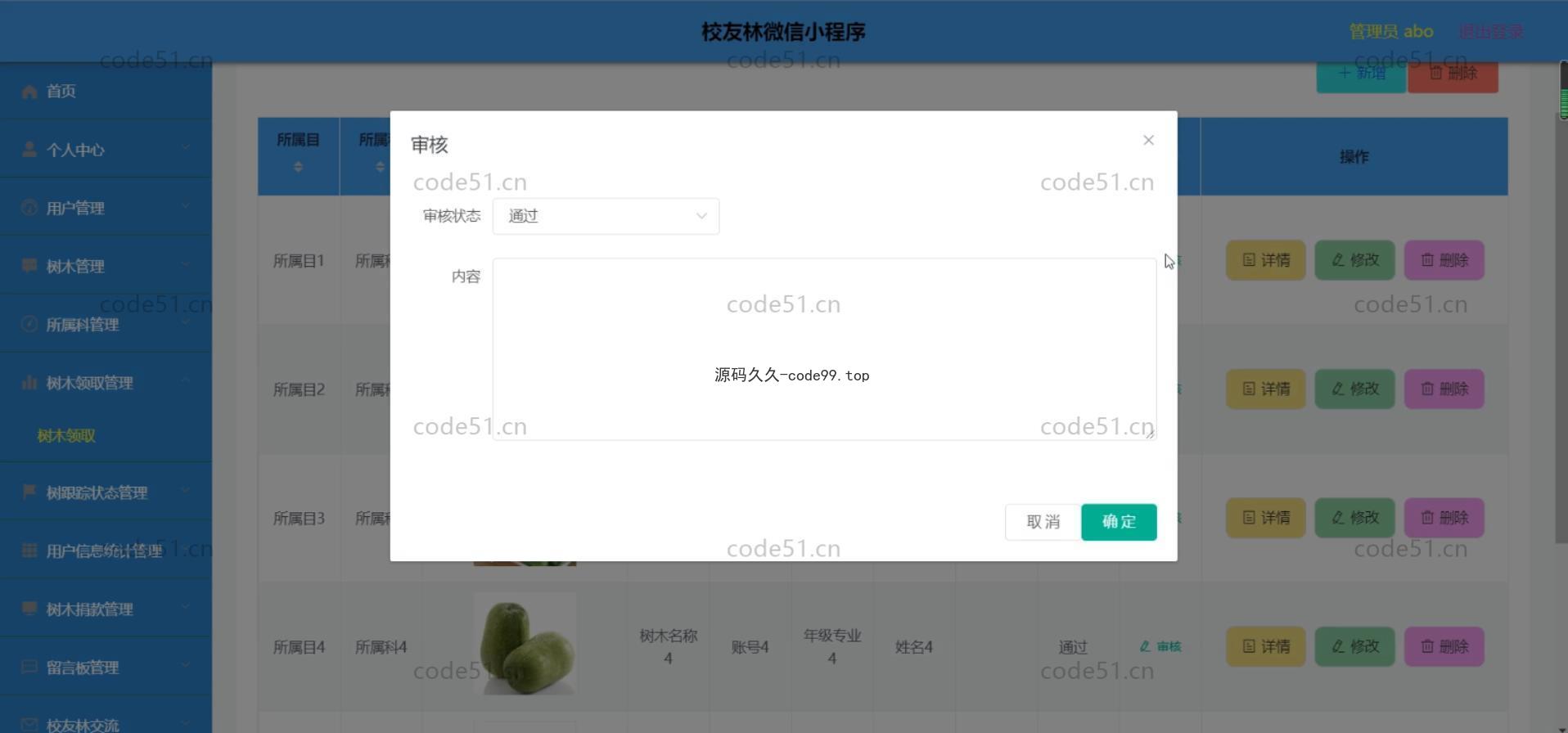Toggle chevron arrow on 树木管理 row
The image size is (1568, 733).
[186, 264]
